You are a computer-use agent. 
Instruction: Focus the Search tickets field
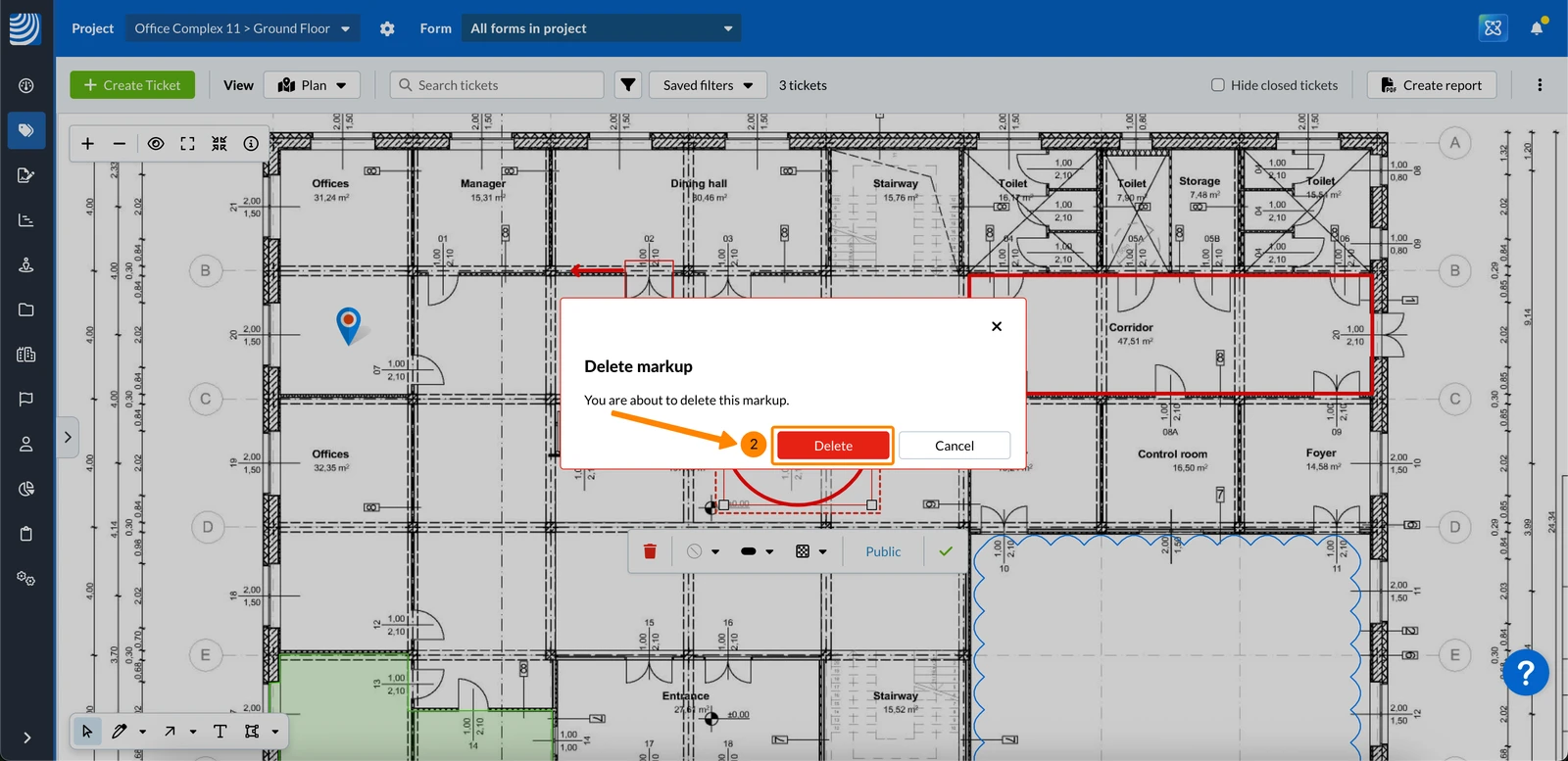point(497,85)
